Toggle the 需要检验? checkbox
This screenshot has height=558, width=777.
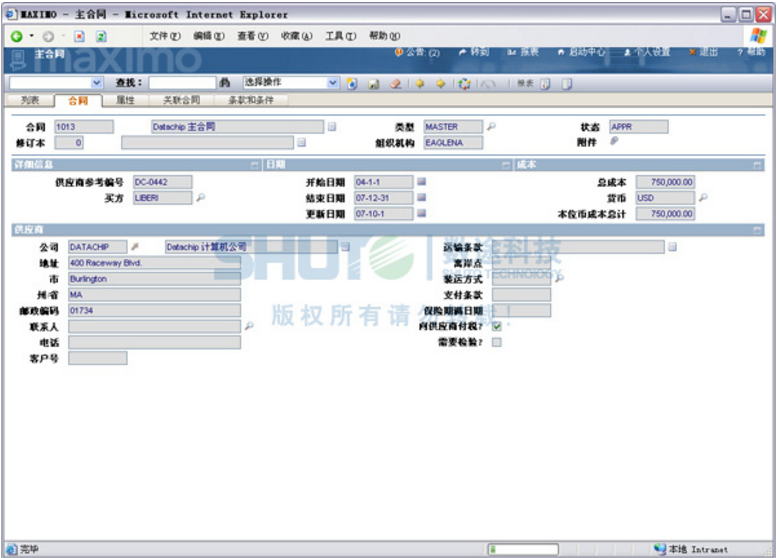497,342
